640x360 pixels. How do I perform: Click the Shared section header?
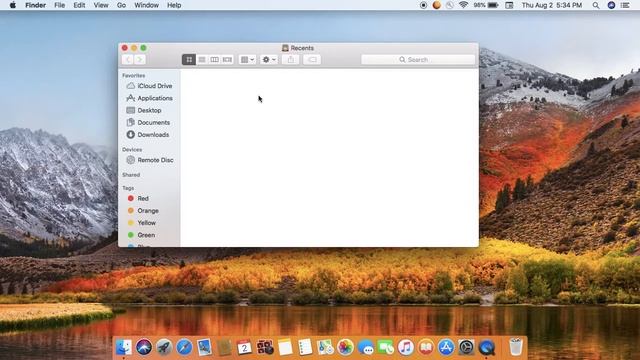[131, 175]
